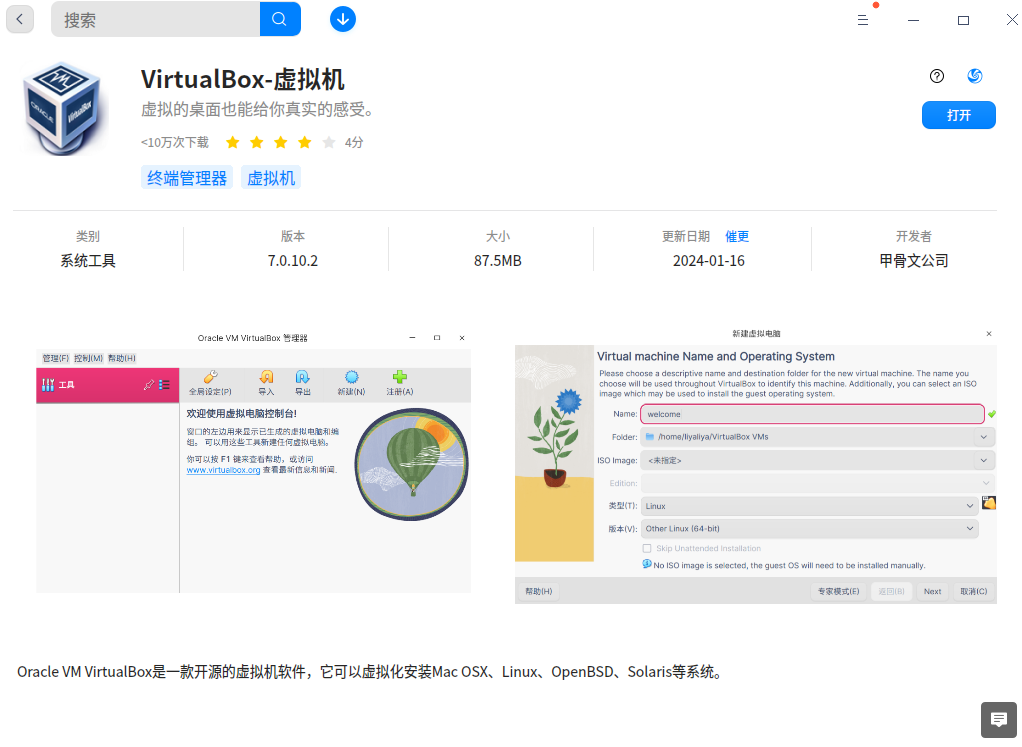Select the 虚拟机 tag
This screenshot has width=1022, height=747.
pos(270,178)
